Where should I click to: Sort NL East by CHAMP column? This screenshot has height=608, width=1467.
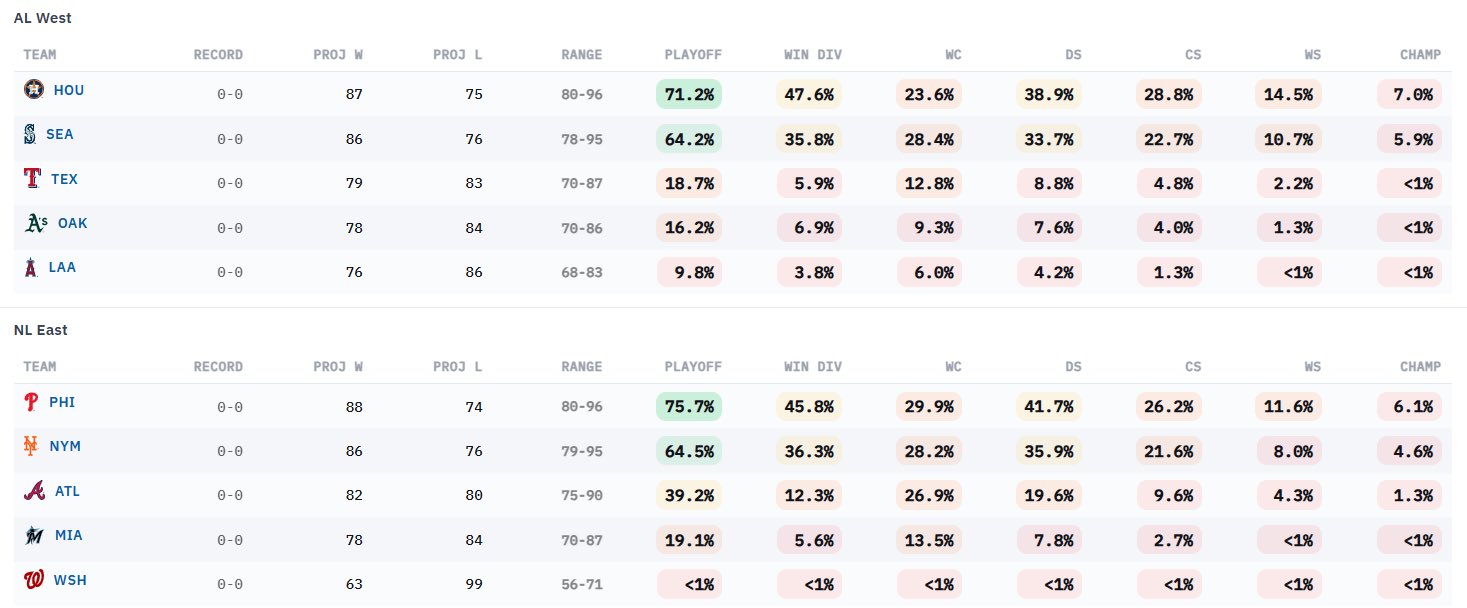coord(1420,367)
